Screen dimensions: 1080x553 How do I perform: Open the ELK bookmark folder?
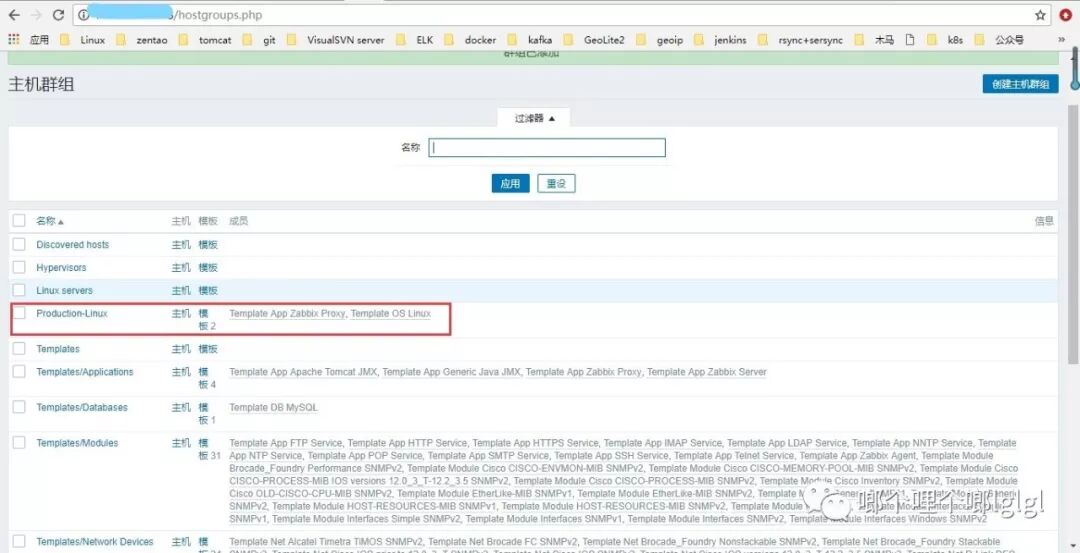tap(415, 40)
